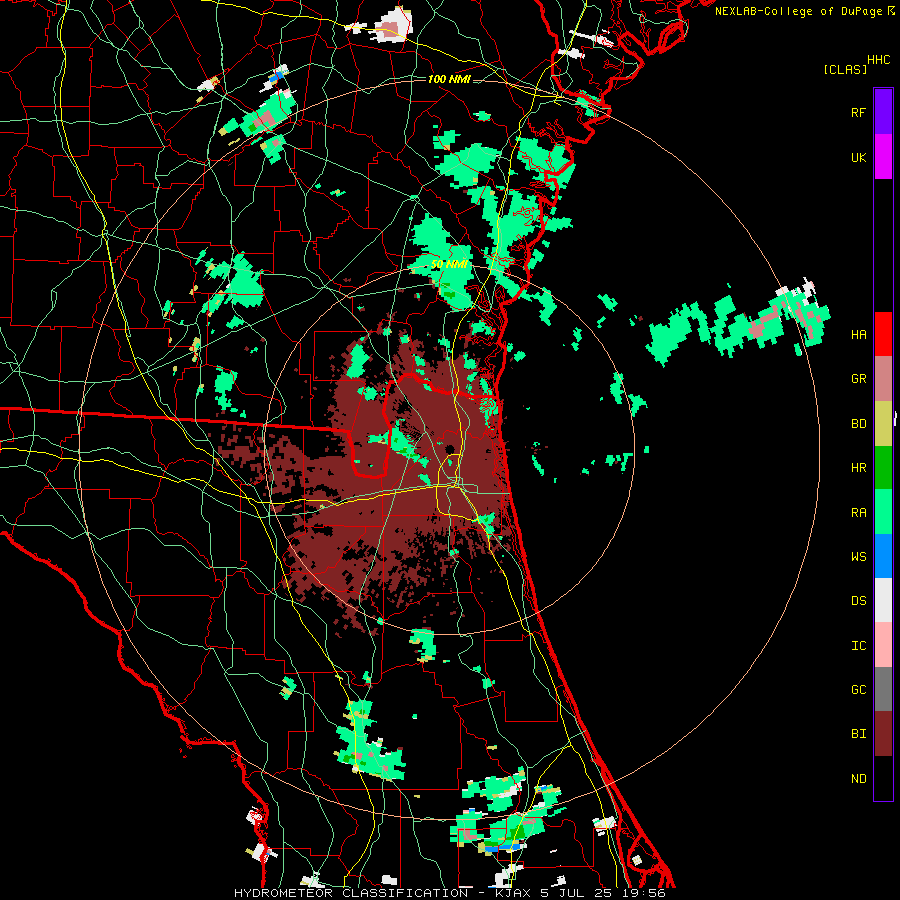
Task: Click the bright green RA legend swatch
Action: pyautogui.click(x=883, y=512)
